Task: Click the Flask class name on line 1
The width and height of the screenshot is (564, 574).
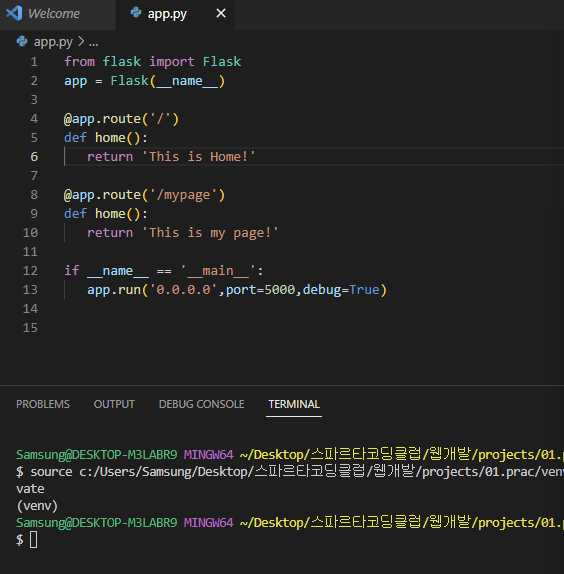Action: 222,62
